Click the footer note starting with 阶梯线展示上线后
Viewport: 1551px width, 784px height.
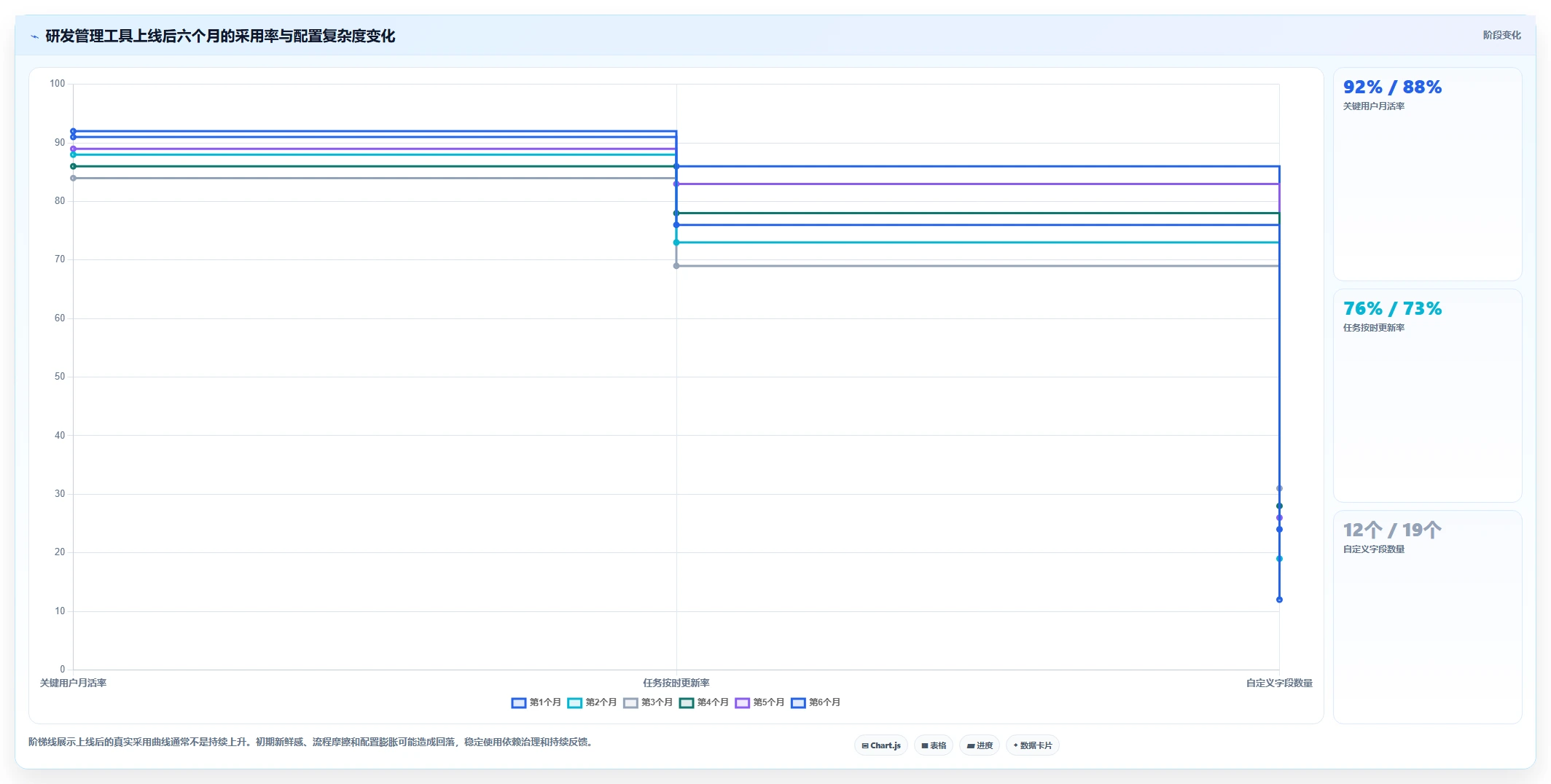(x=311, y=742)
